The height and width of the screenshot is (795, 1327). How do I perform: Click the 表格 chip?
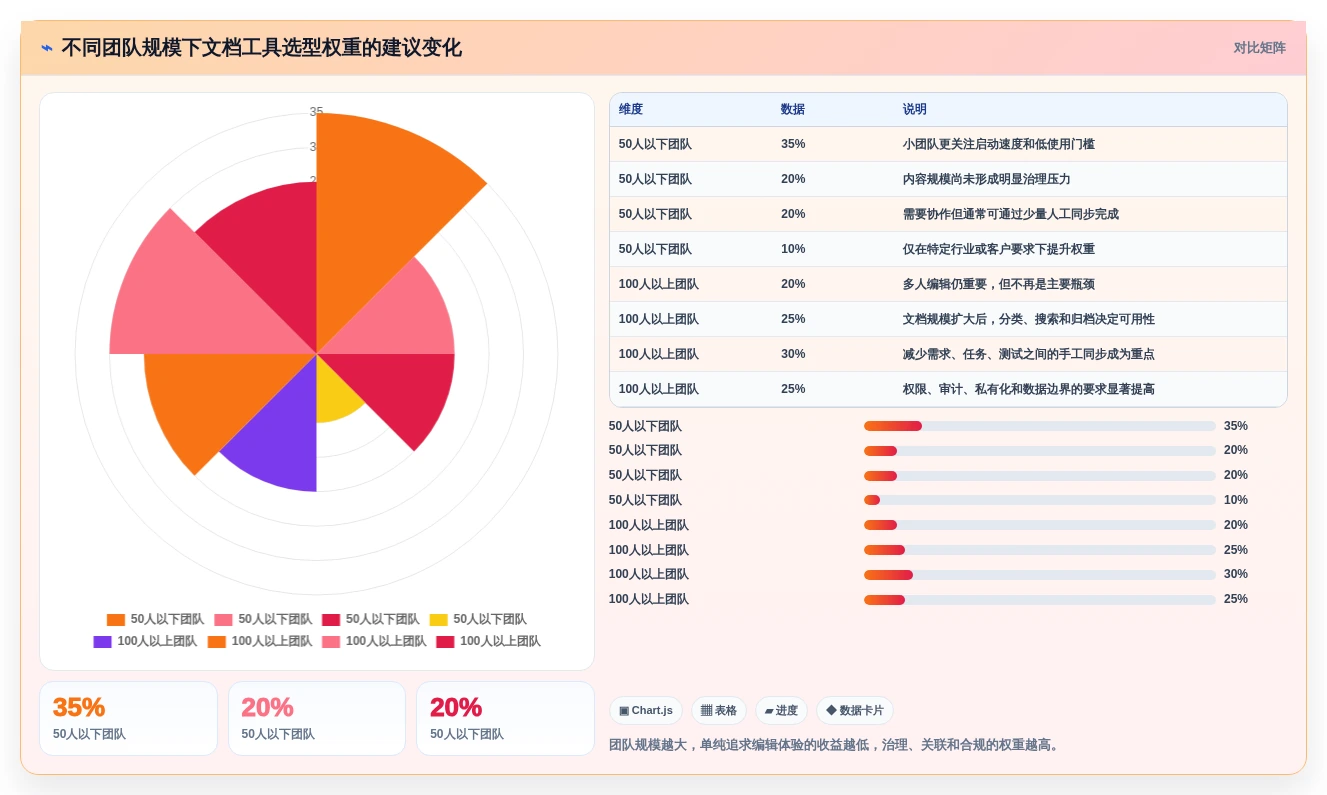(719, 711)
